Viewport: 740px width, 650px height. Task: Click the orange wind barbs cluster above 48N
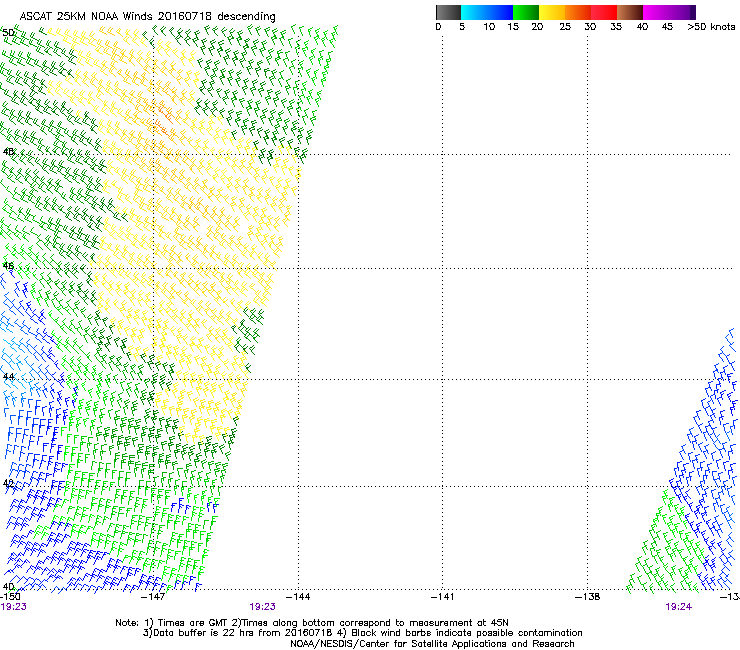[164, 122]
